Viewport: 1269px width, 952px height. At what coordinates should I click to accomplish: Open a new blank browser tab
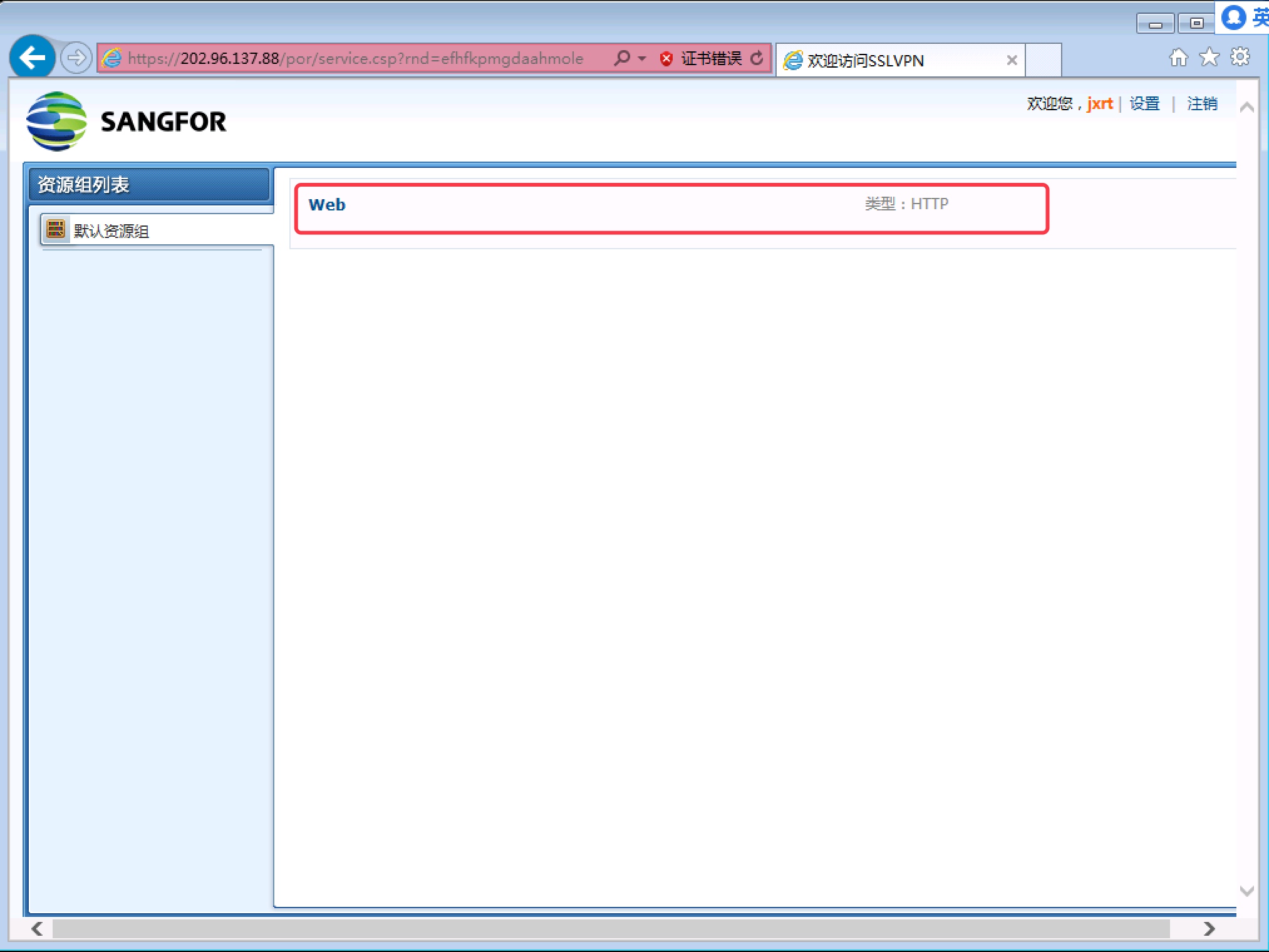[x=1043, y=60]
